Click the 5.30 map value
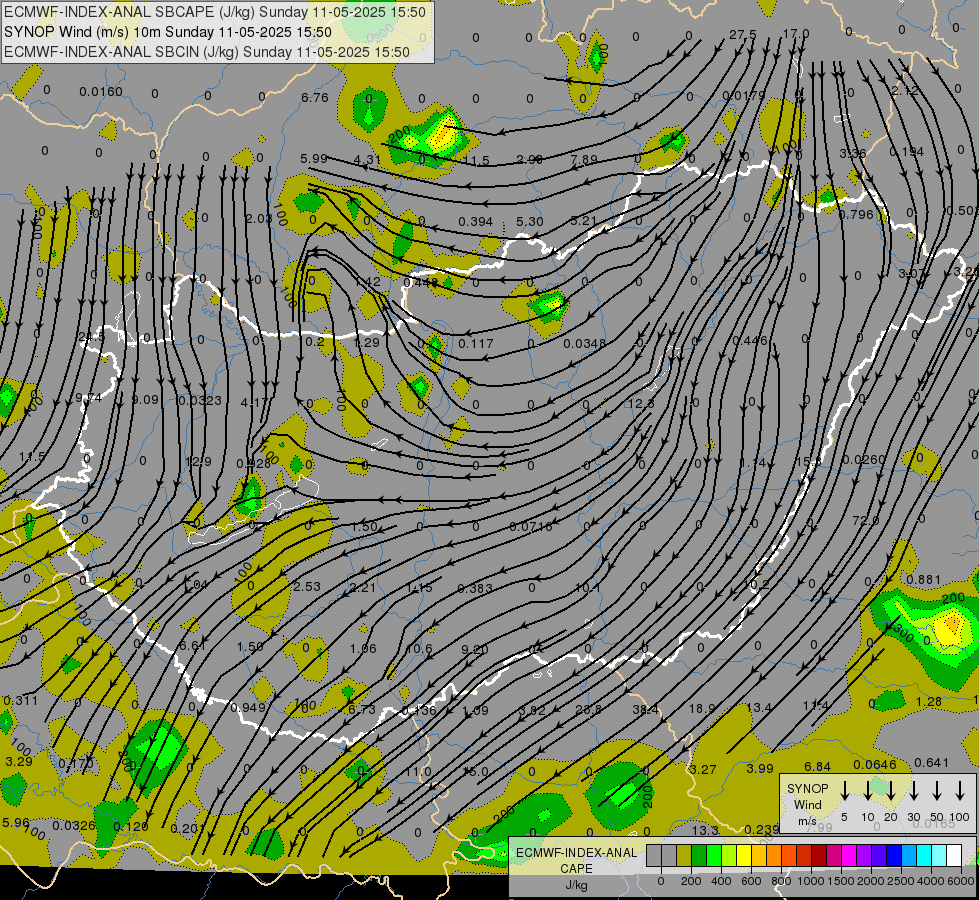 coord(530,222)
